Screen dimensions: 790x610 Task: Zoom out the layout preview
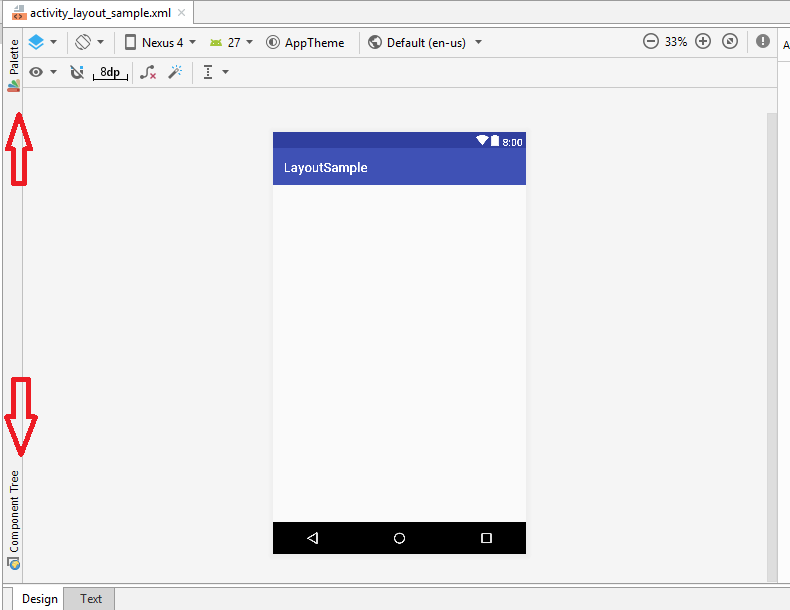click(x=651, y=42)
